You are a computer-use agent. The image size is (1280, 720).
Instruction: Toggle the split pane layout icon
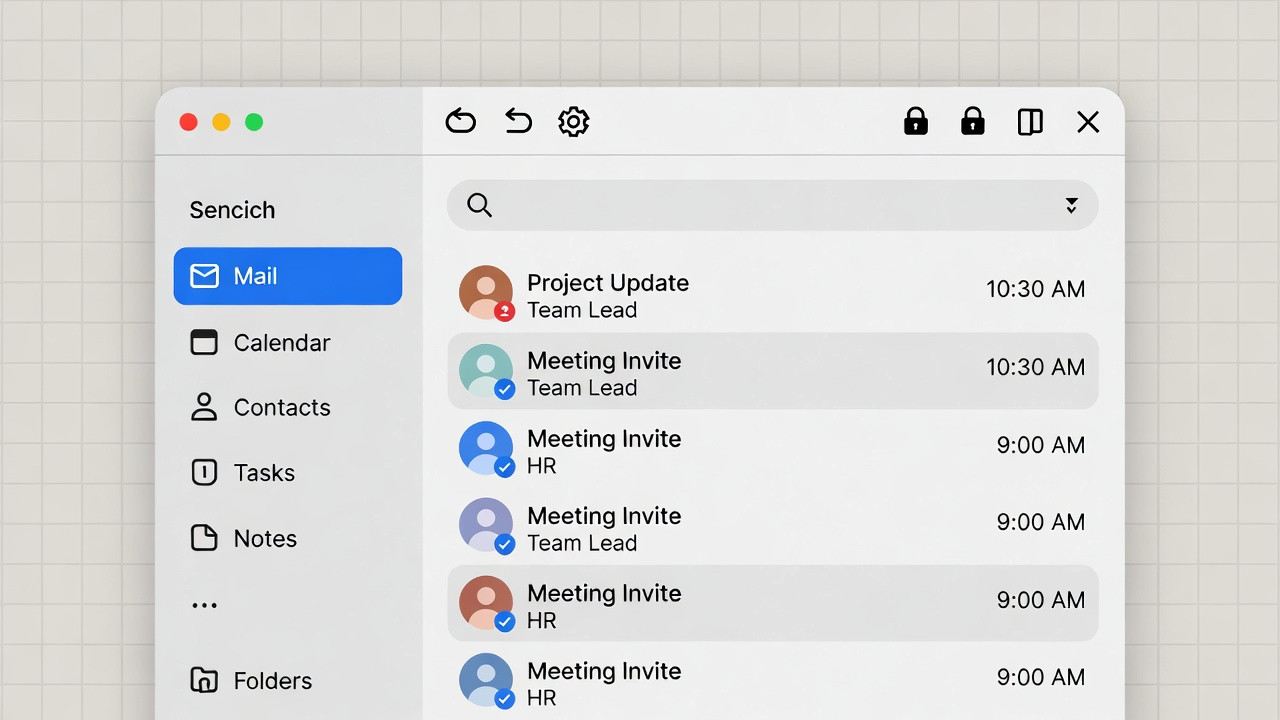click(x=1030, y=122)
